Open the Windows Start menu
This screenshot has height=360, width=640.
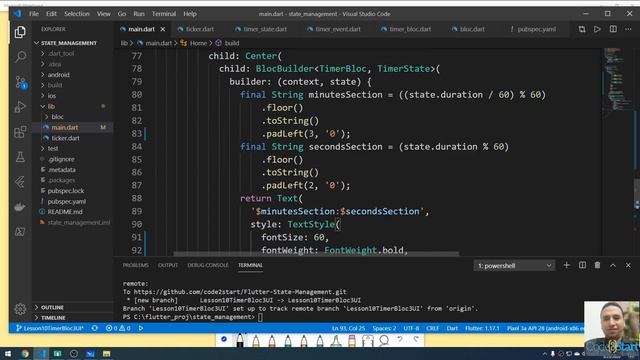[8, 353]
